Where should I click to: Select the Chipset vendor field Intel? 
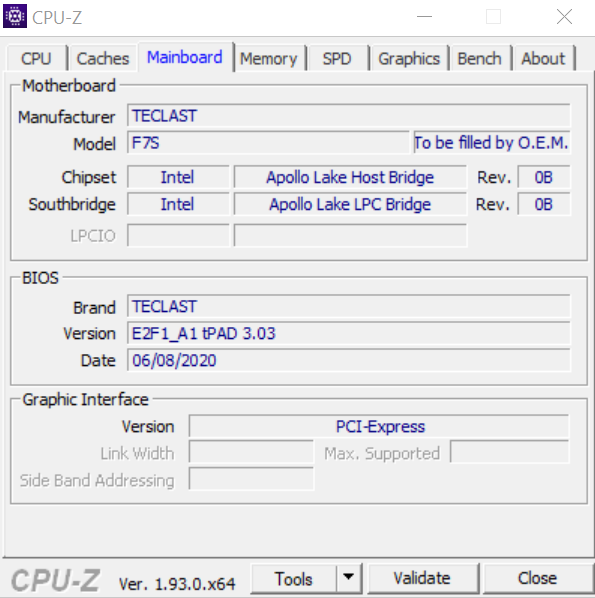click(178, 177)
